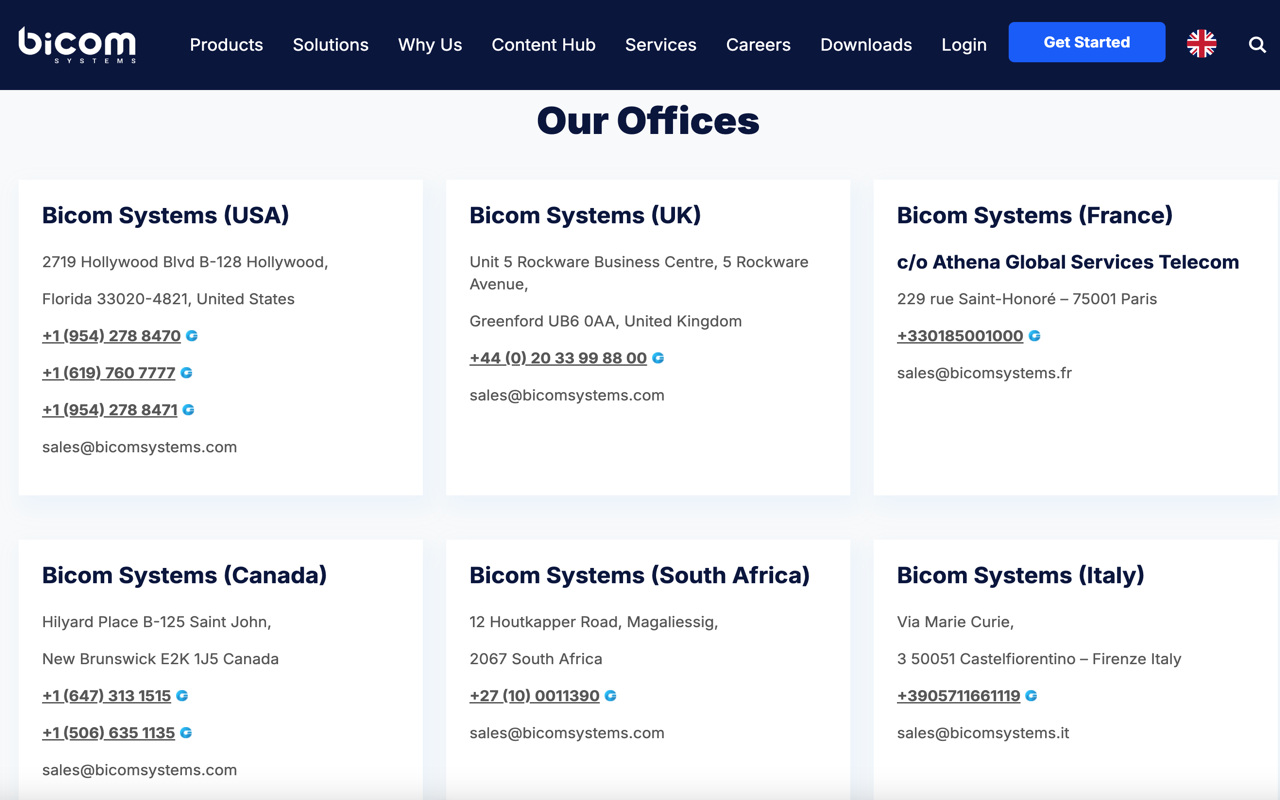
Task: Click call icon beside +1 (506) 635 1135
Action: (x=186, y=733)
